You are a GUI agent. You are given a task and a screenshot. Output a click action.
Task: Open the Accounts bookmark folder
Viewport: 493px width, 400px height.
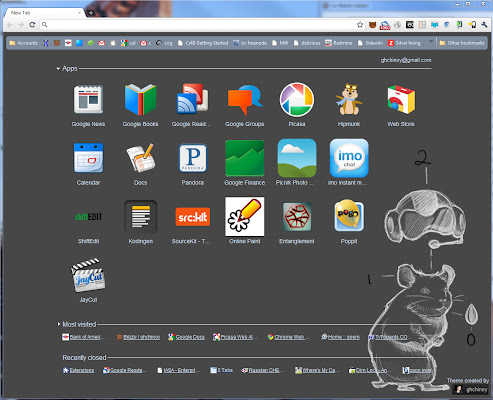(23, 43)
